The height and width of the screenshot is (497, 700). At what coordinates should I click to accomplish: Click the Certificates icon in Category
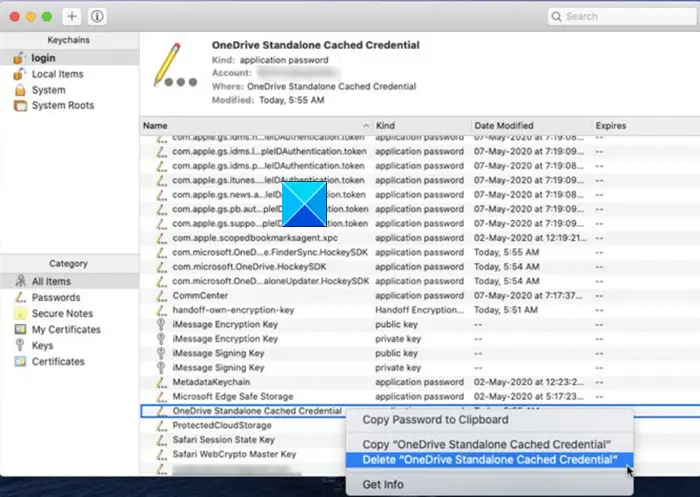pos(20,361)
